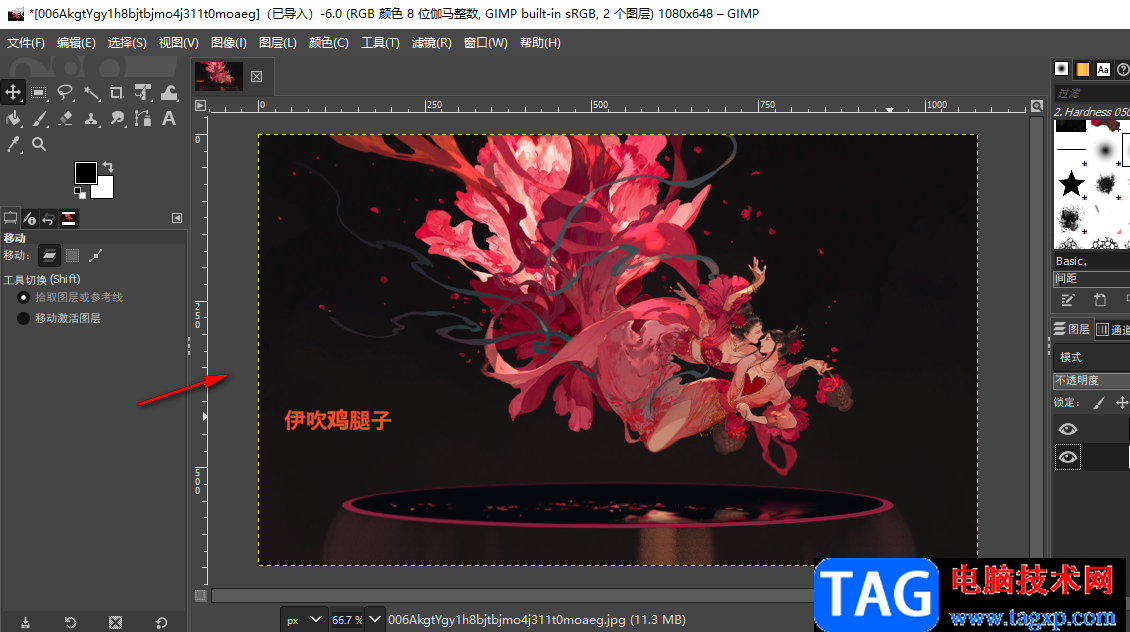This screenshot has height=632, width=1130.
Task: Swap foreground and background colors
Action: click(x=107, y=167)
